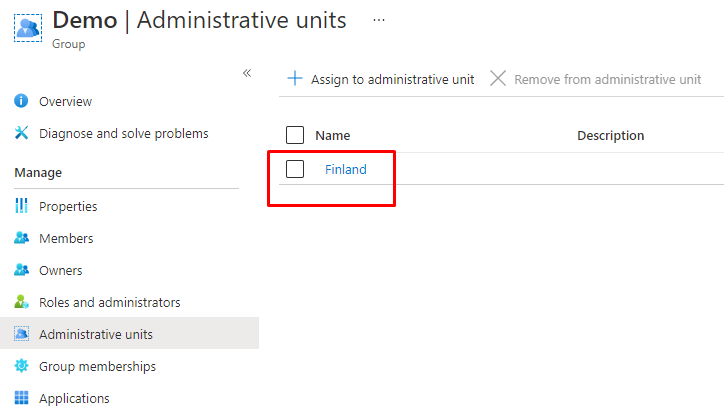Open the Finland administrative unit link
Viewport: 724px width, 419px height.
pyautogui.click(x=346, y=170)
